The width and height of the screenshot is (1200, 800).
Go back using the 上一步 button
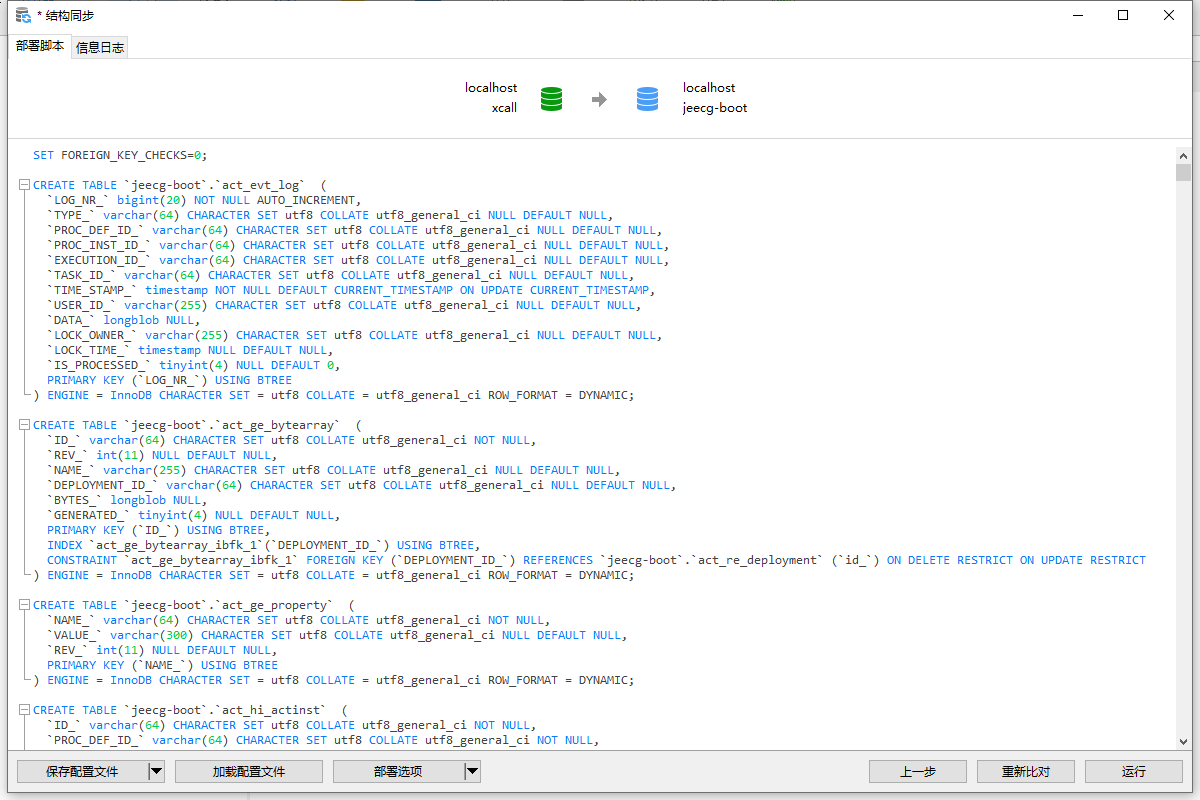(917, 771)
